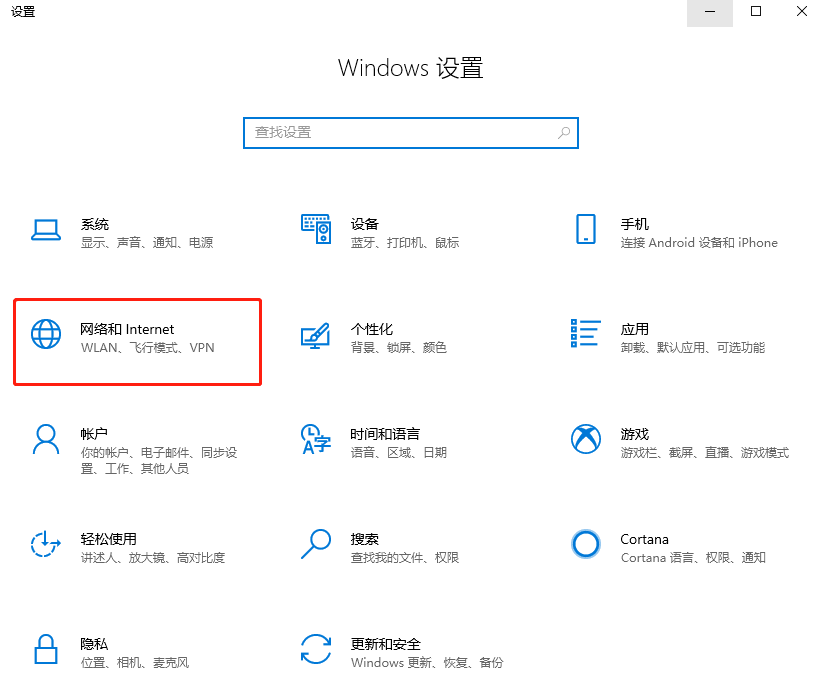Click the 时间和语言 clock icon
The height and width of the screenshot is (680, 816).
[316, 439]
